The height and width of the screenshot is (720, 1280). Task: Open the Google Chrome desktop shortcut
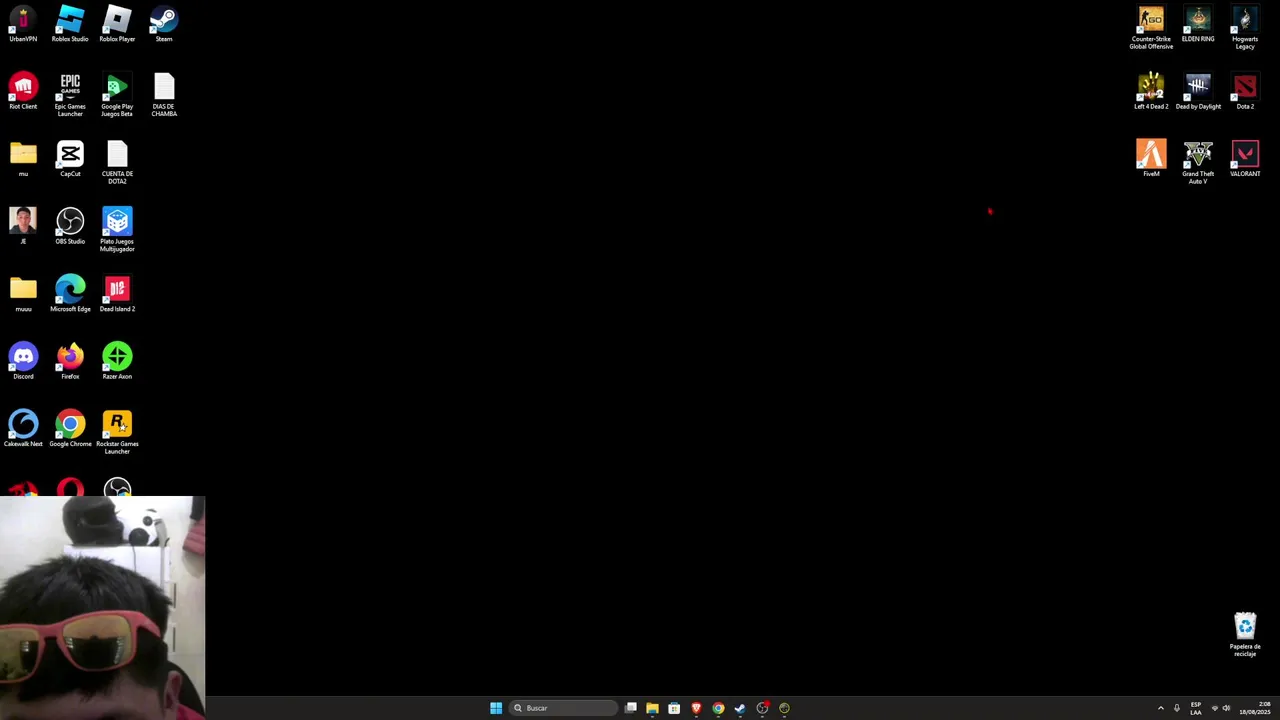point(70,428)
